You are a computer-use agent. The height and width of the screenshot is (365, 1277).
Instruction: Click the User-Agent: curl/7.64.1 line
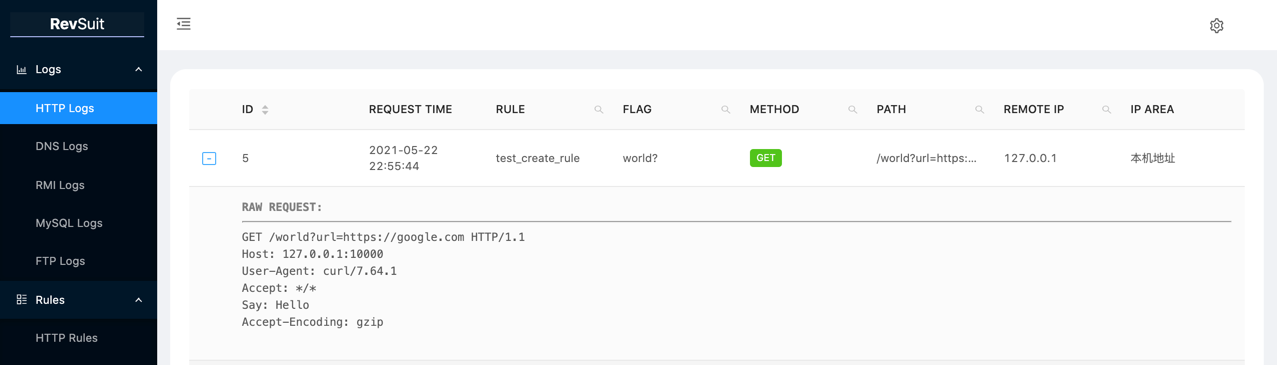tap(319, 271)
